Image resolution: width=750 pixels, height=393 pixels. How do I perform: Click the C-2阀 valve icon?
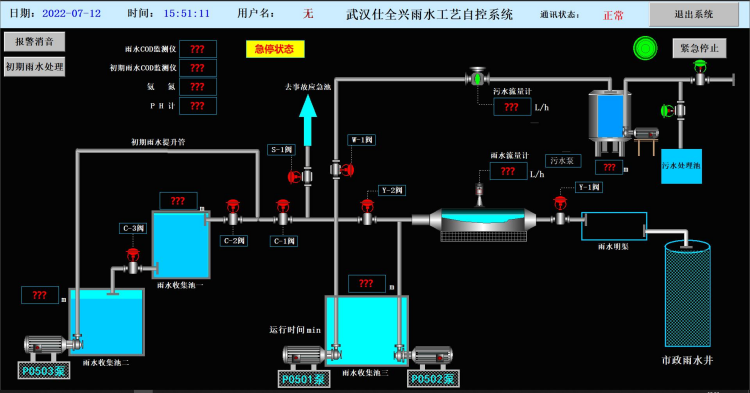[x=233, y=213]
